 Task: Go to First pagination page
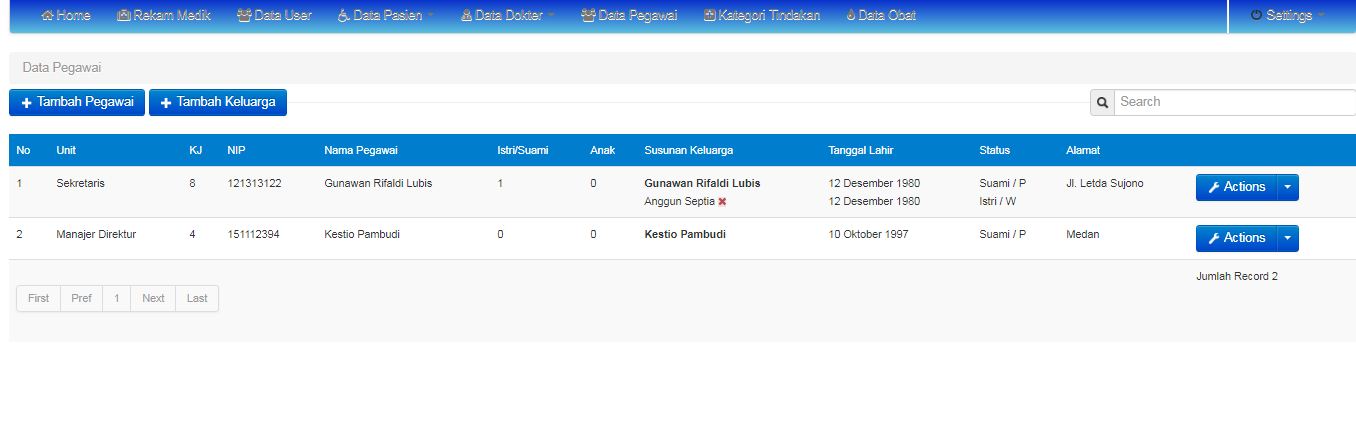(38, 298)
